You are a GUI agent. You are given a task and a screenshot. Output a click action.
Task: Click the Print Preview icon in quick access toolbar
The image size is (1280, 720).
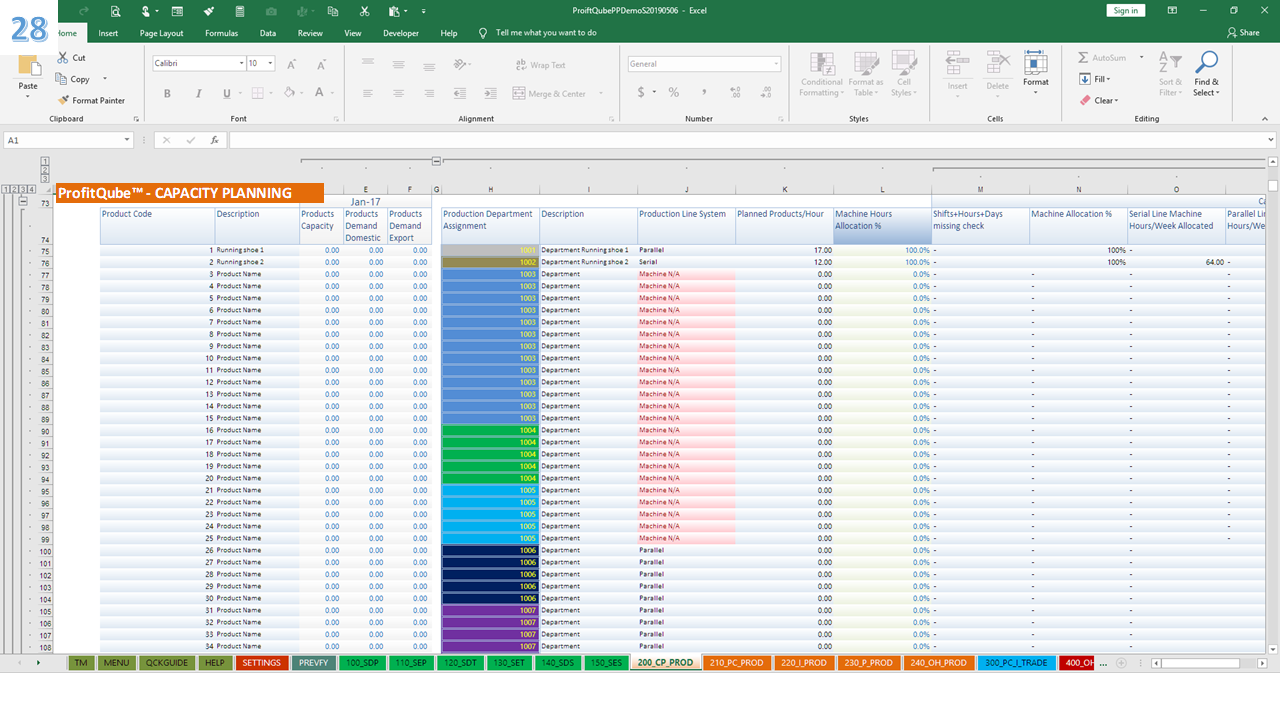click(116, 11)
